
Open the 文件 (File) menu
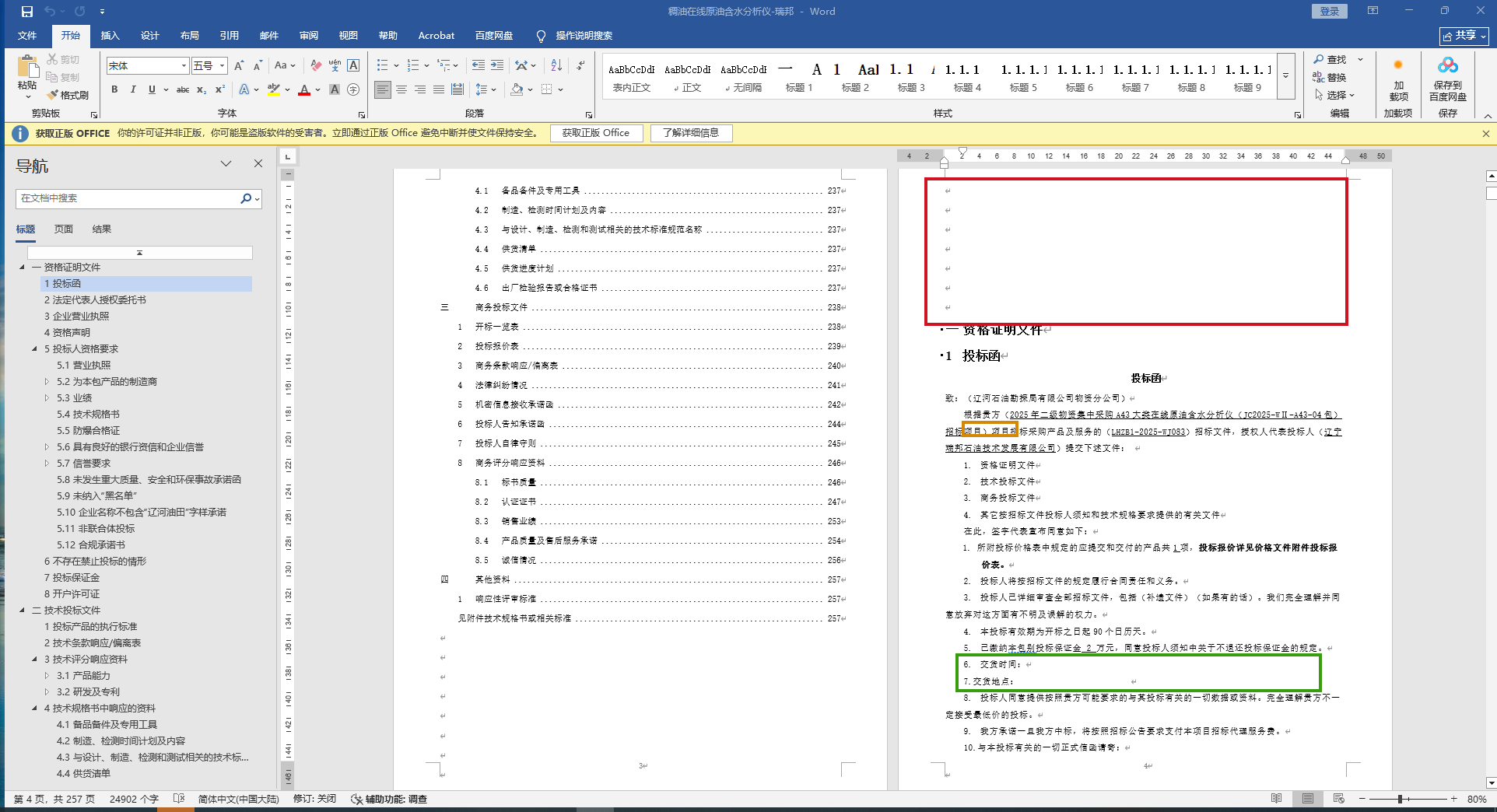coord(27,36)
